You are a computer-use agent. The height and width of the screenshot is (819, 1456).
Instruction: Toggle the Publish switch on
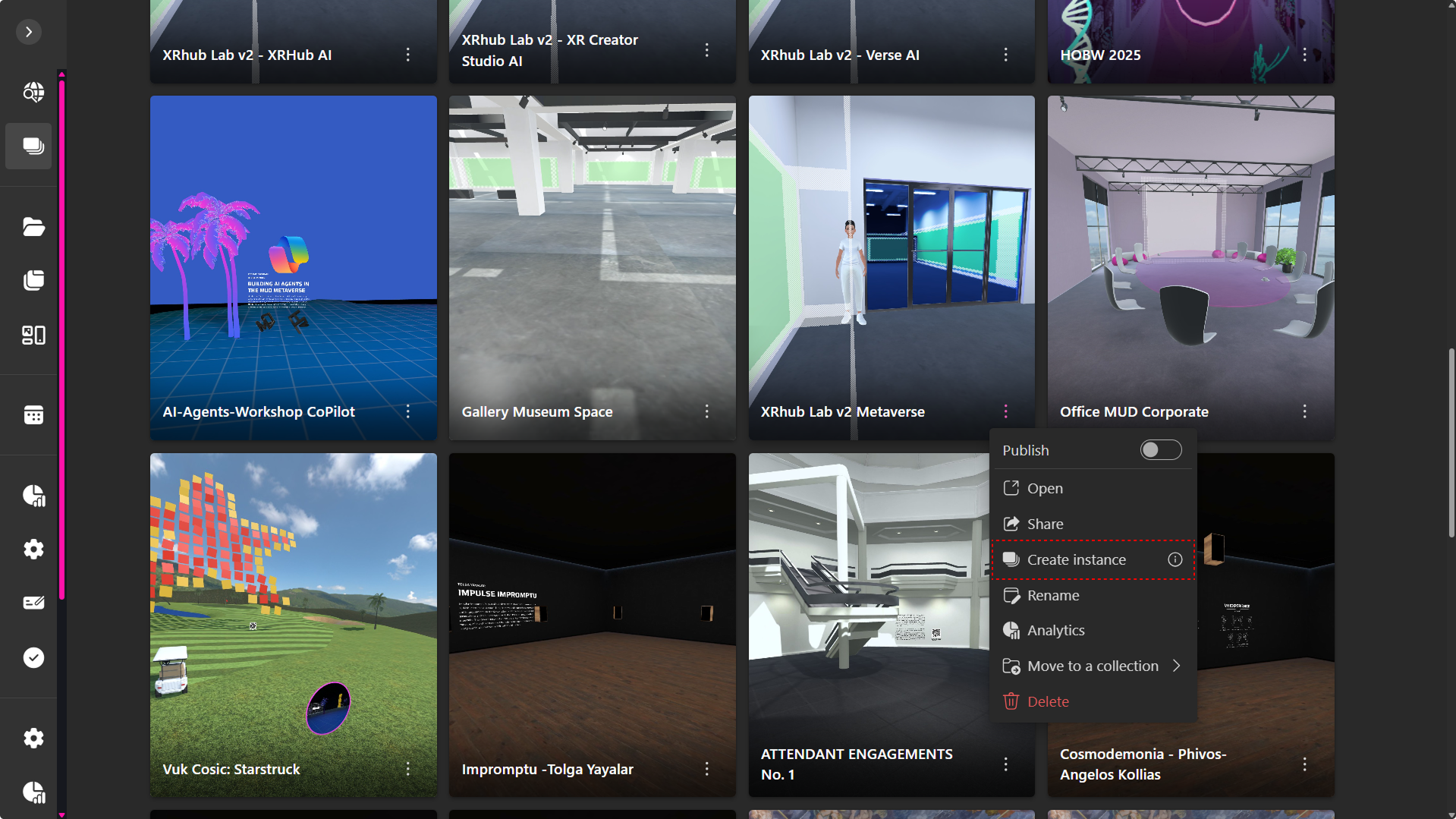1160,450
